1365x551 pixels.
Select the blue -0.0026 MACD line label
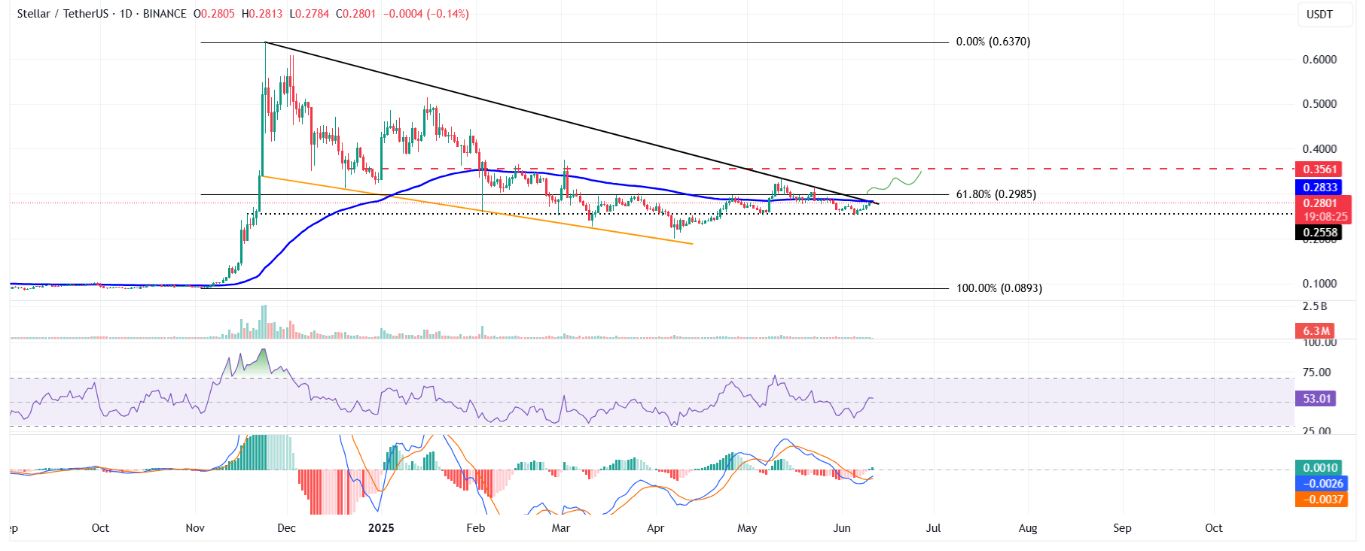(x=1322, y=483)
